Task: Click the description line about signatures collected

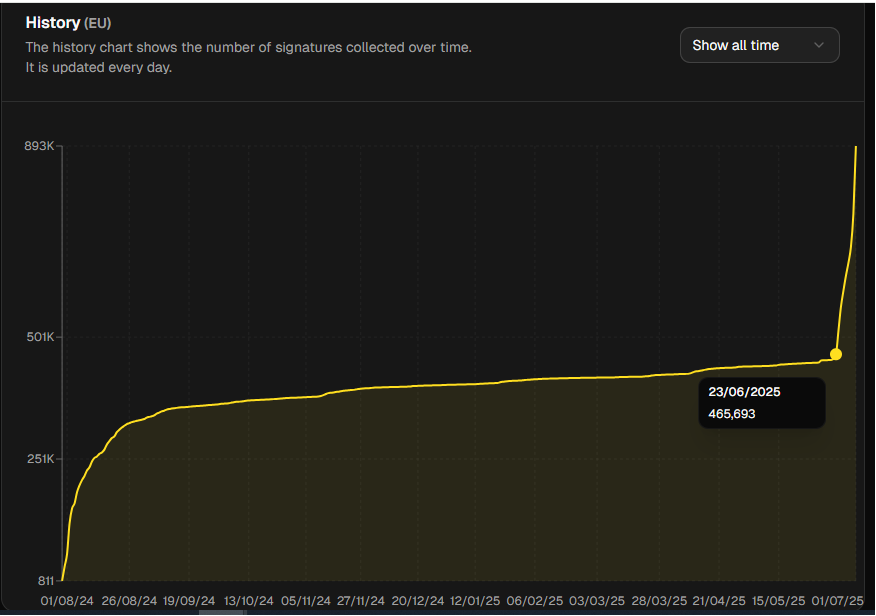Action: point(249,47)
